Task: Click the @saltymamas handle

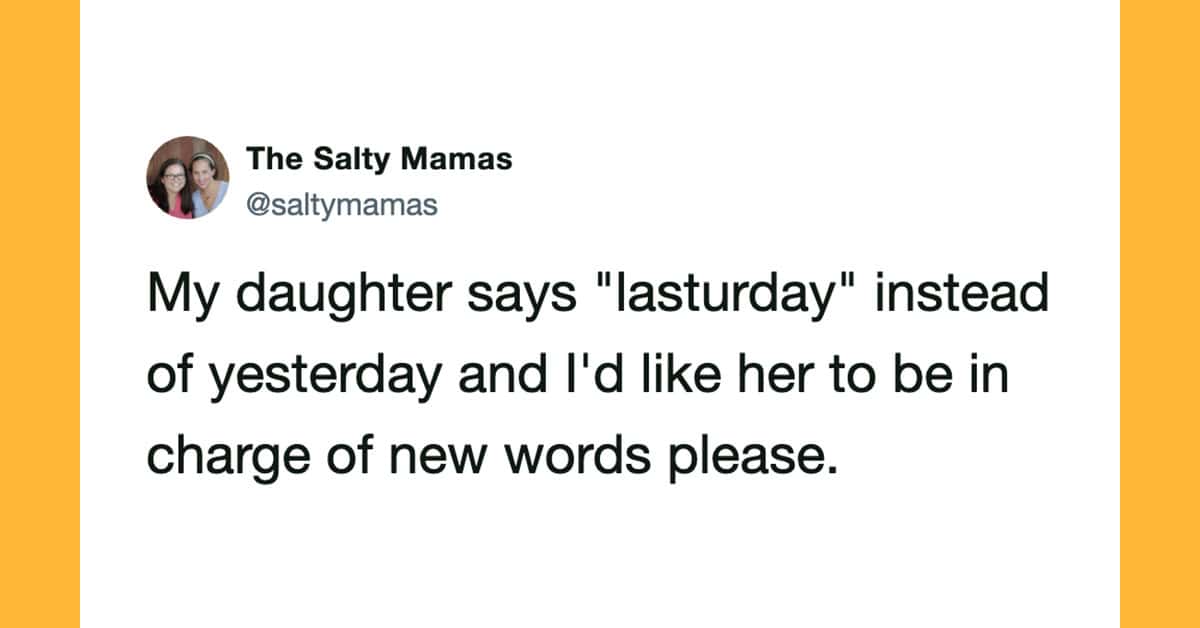Action: (x=342, y=205)
